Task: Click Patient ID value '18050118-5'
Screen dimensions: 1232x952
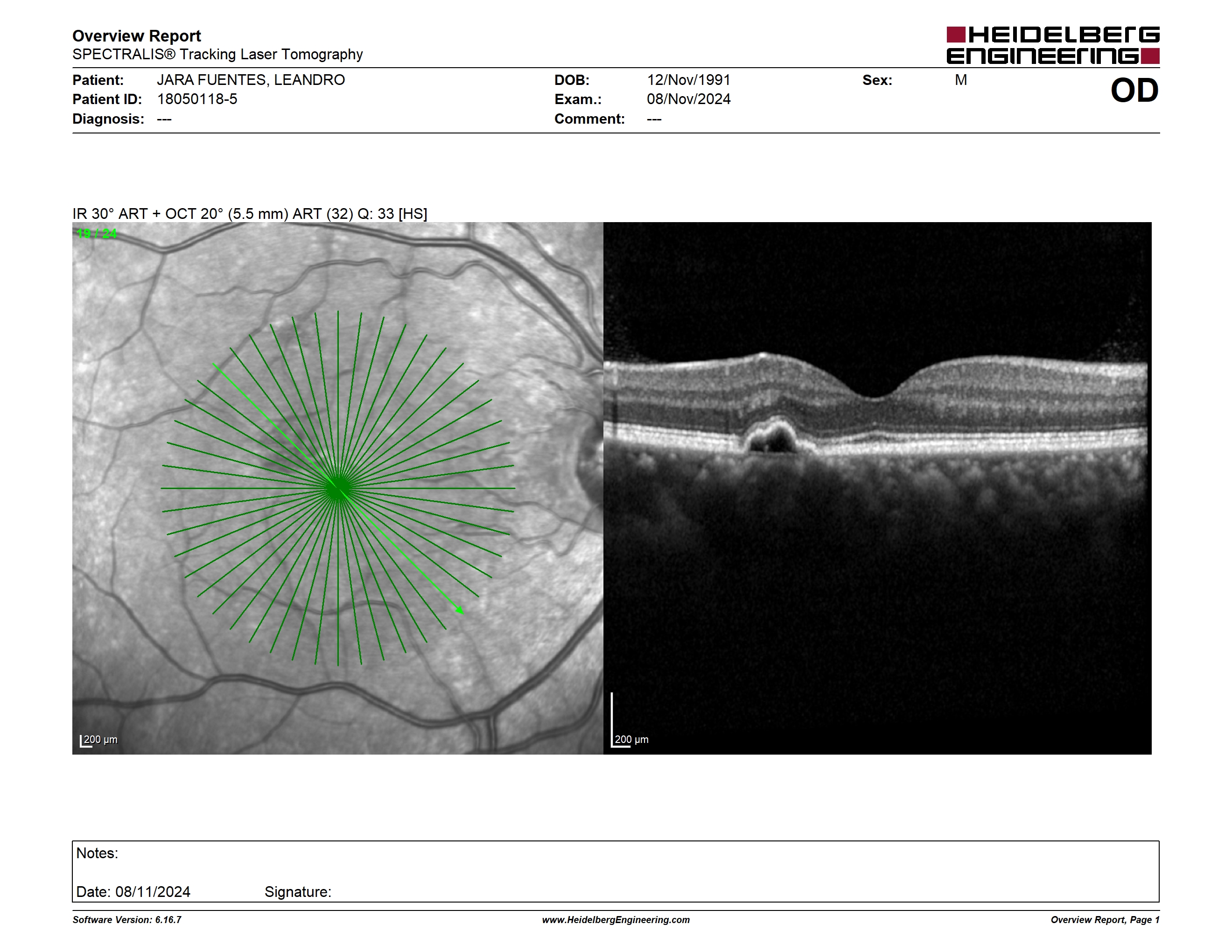Action: [x=197, y=99]
